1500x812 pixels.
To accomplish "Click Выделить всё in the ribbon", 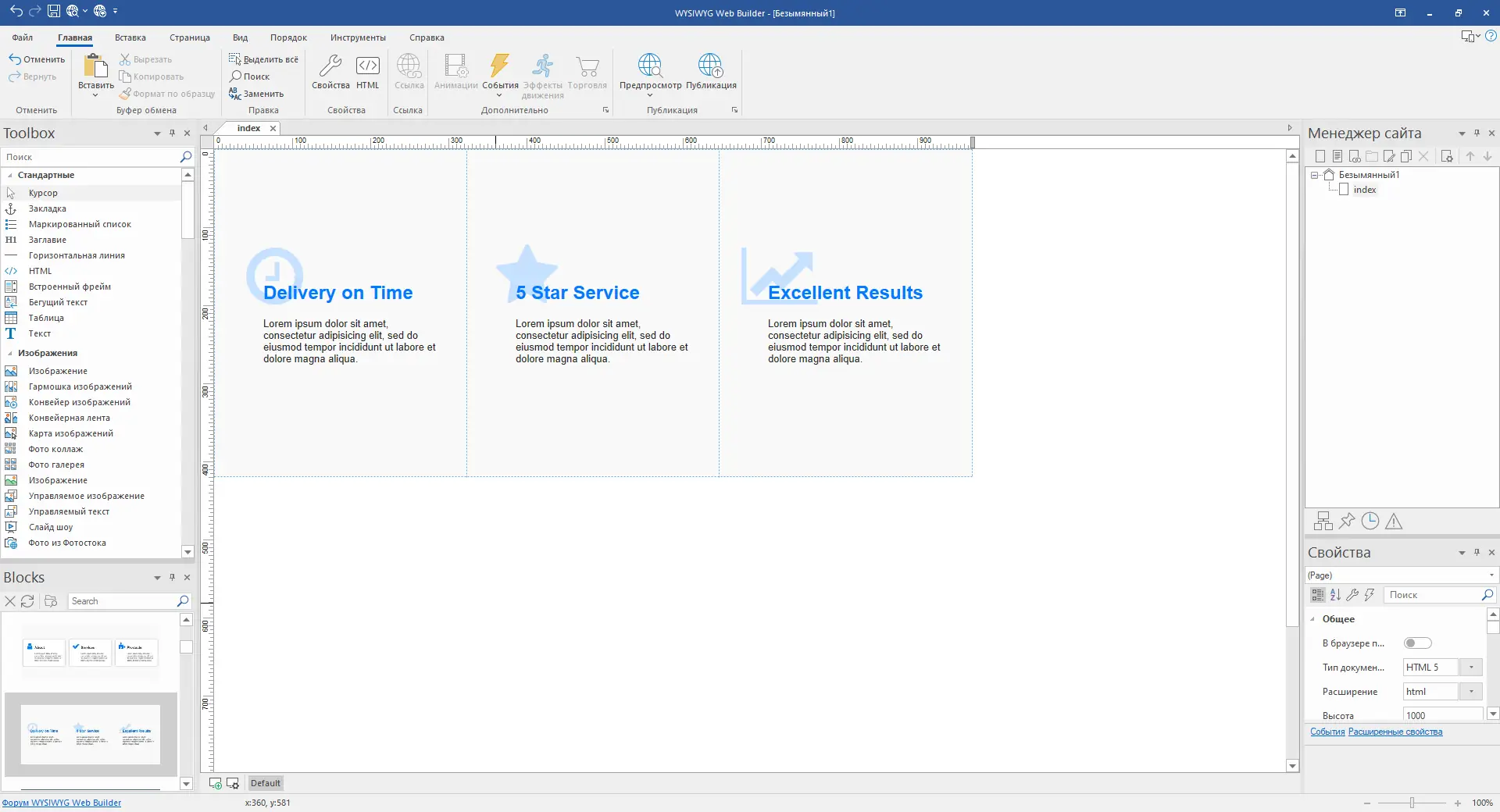I will (263, 59).
